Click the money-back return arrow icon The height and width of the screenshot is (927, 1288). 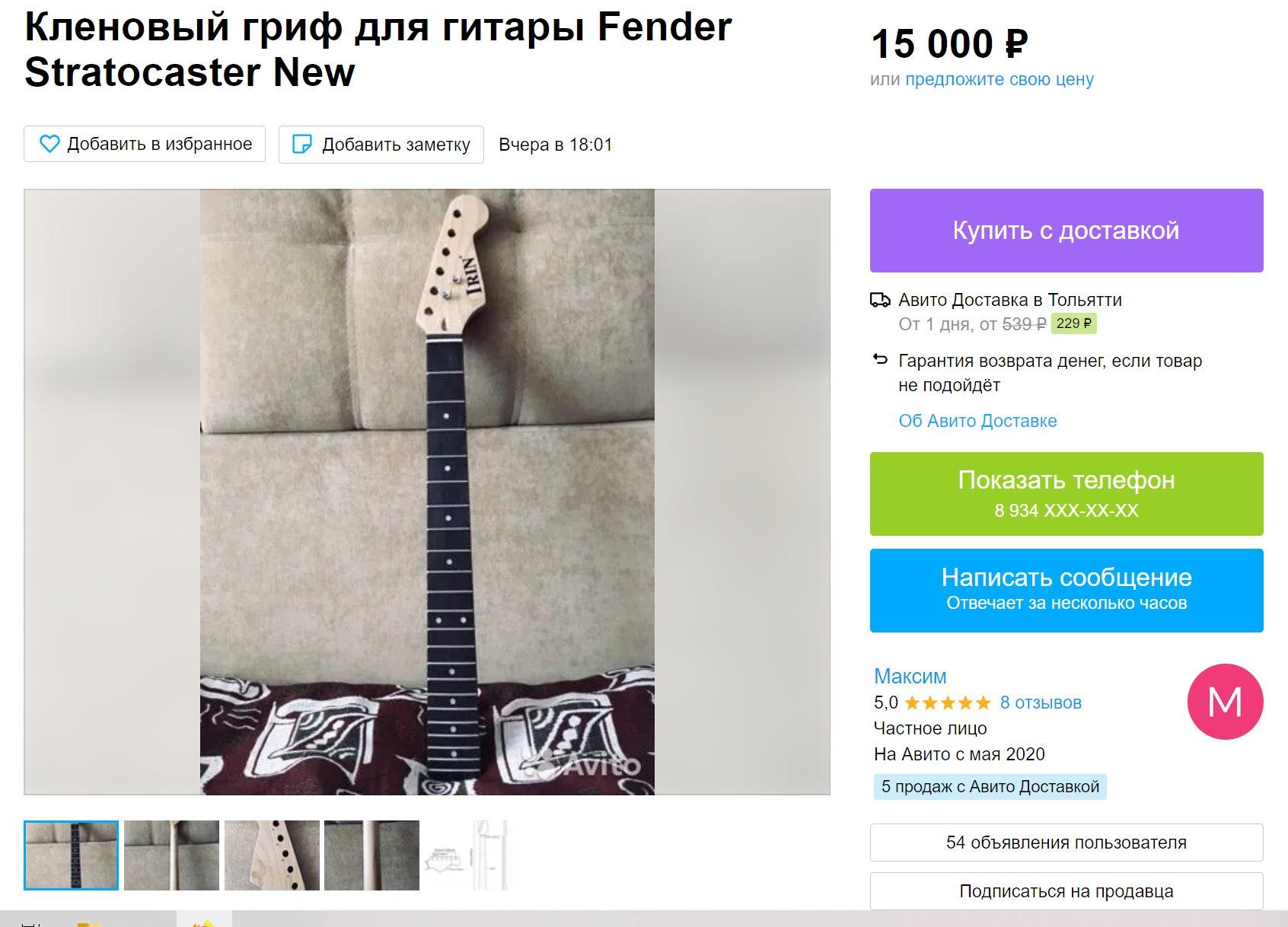tap(880, 359)
